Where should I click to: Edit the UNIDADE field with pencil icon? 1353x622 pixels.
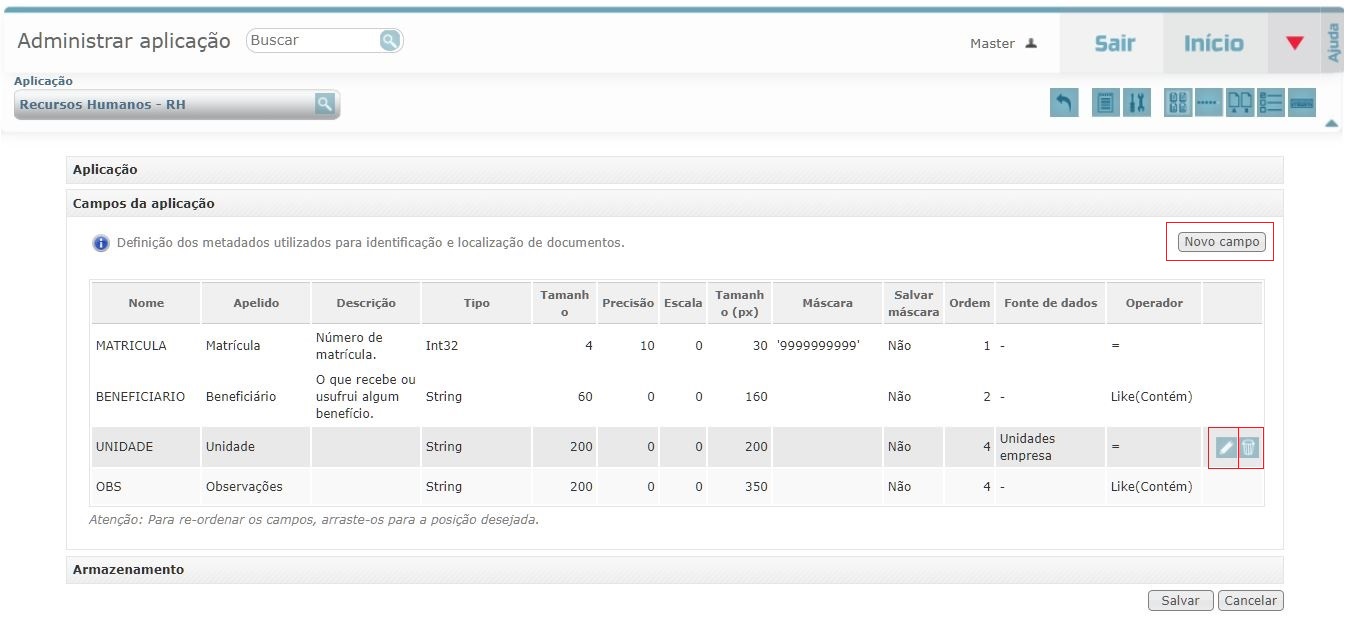coord(1225,448)
